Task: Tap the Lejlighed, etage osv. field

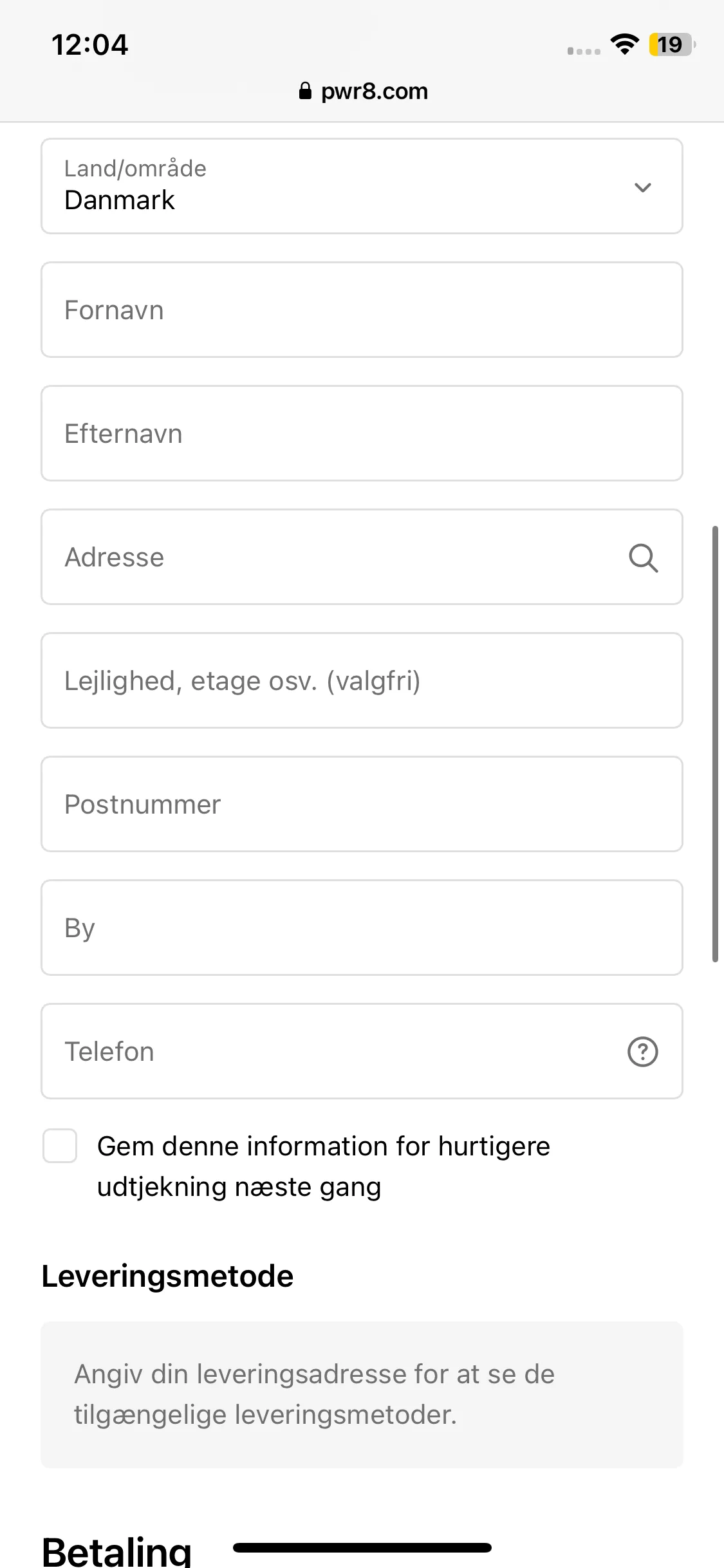Action: point(362,680)
